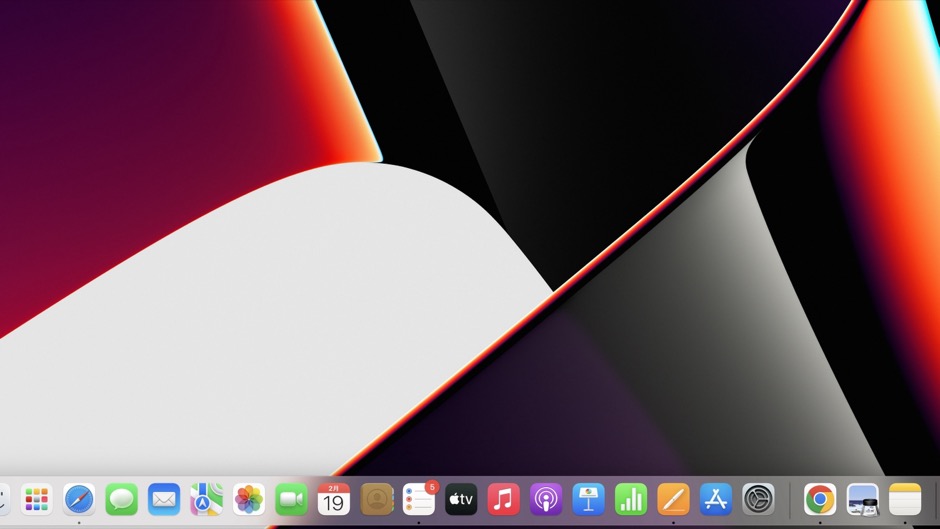Open the App Store
940x529 pixels.
[x=716, y=498]
